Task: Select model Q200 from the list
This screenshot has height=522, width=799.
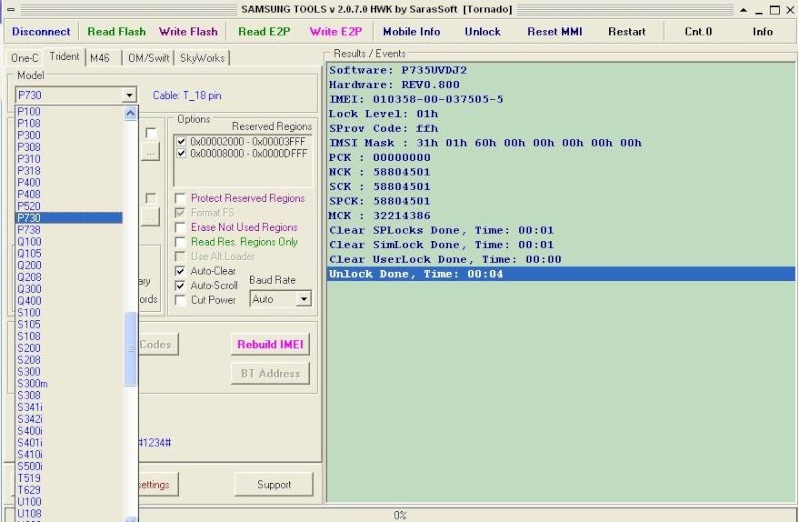Action: click(69, 265)
